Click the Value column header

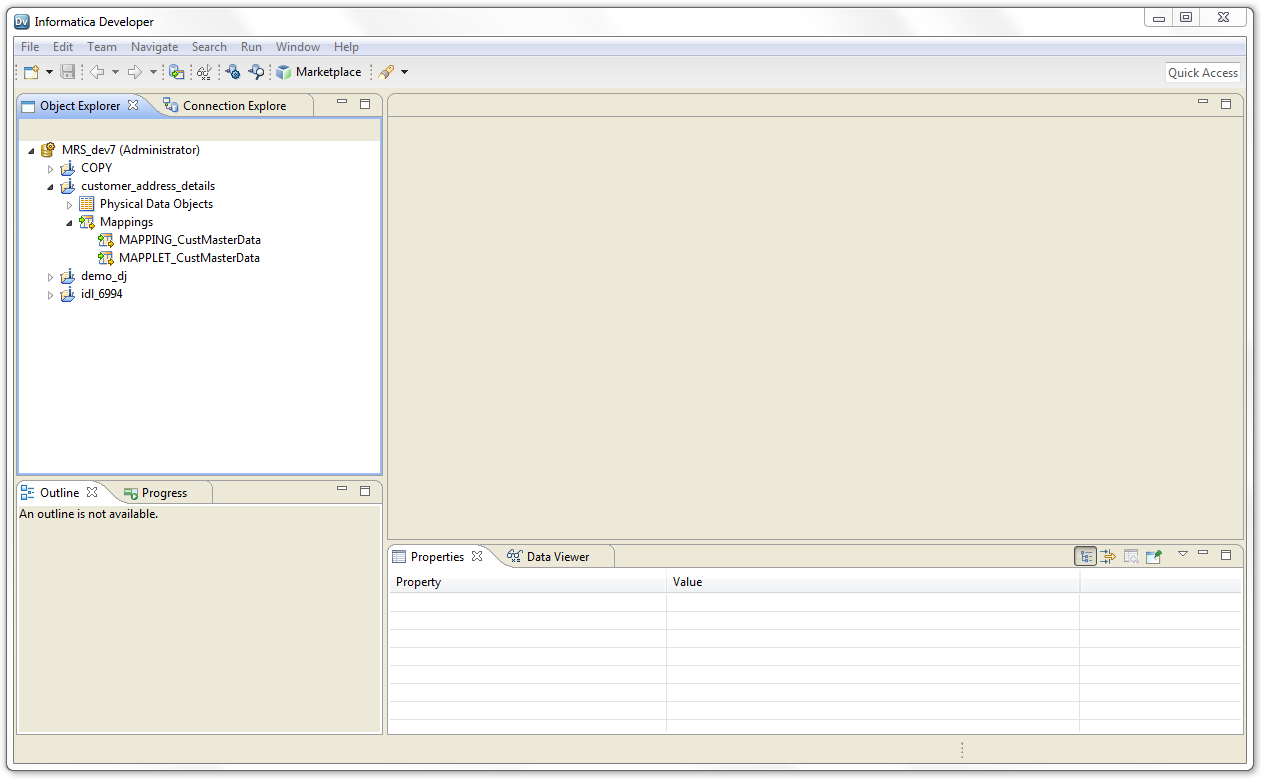(873, 582)
